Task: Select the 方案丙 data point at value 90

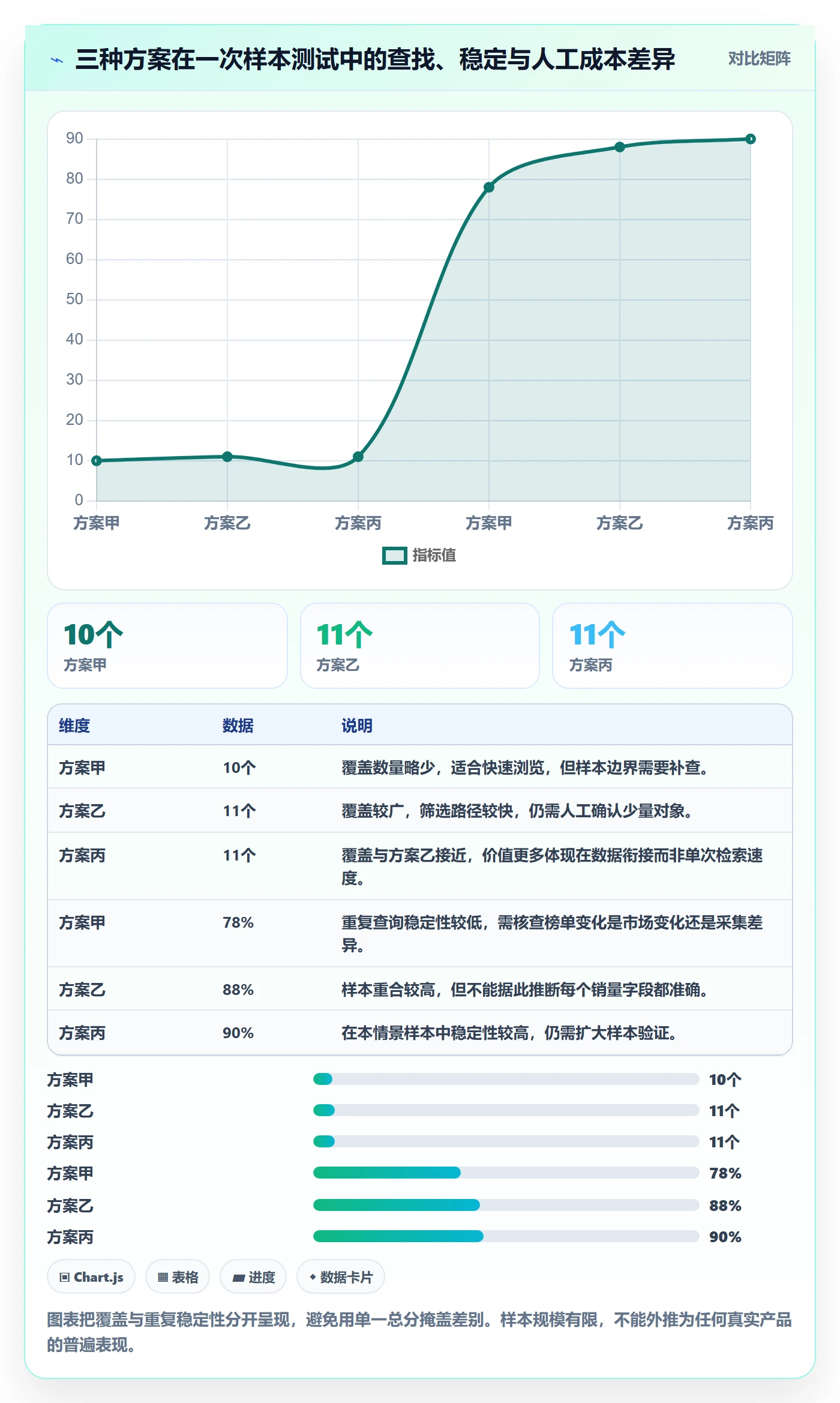Action: [751, 139]
